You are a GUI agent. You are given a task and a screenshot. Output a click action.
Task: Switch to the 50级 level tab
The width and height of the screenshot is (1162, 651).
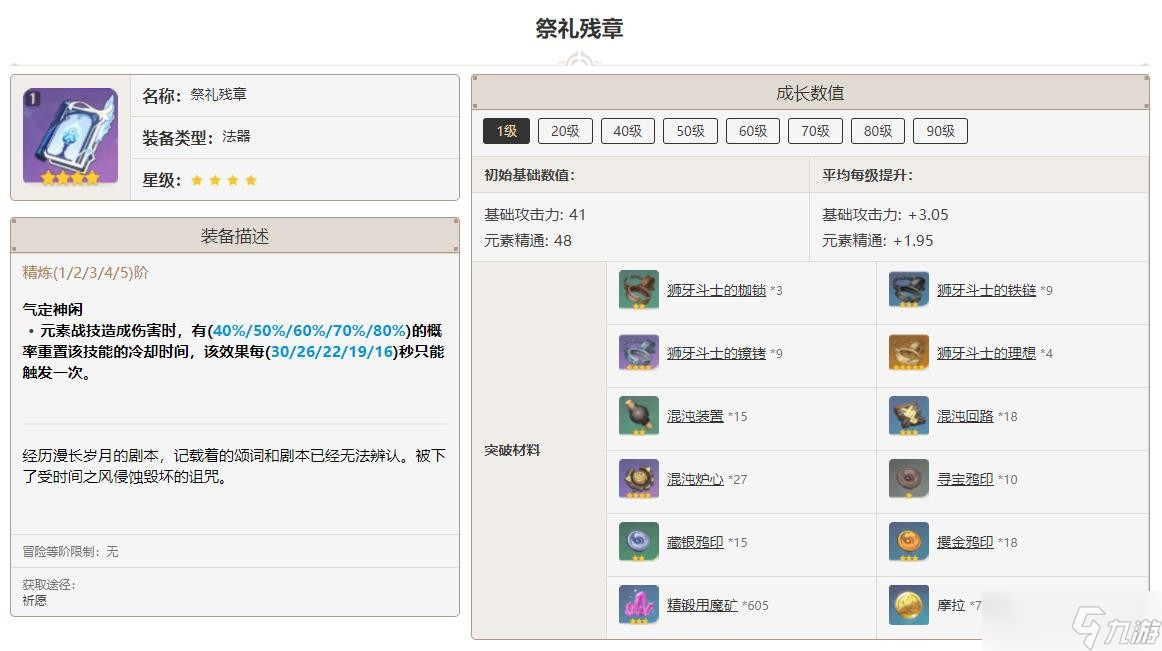[690, 131]
